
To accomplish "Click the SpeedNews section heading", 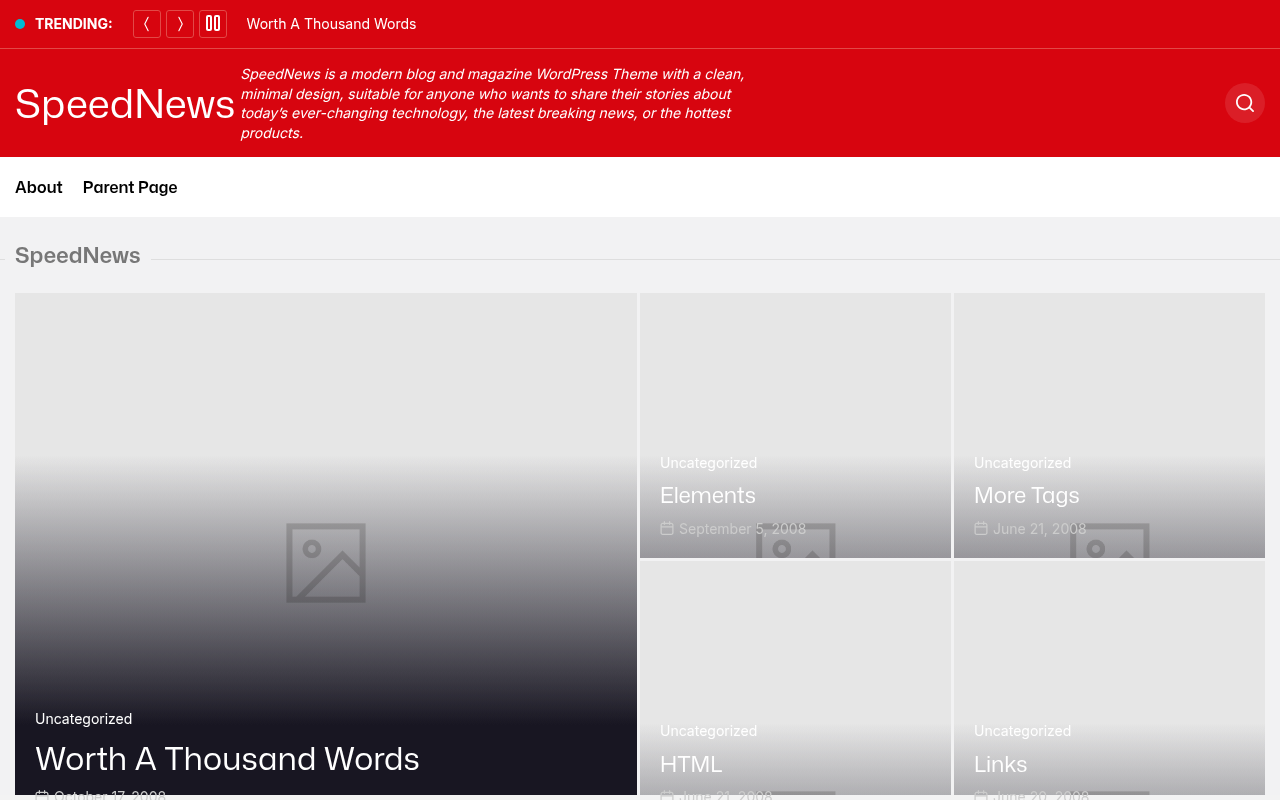I will (78, 255).
